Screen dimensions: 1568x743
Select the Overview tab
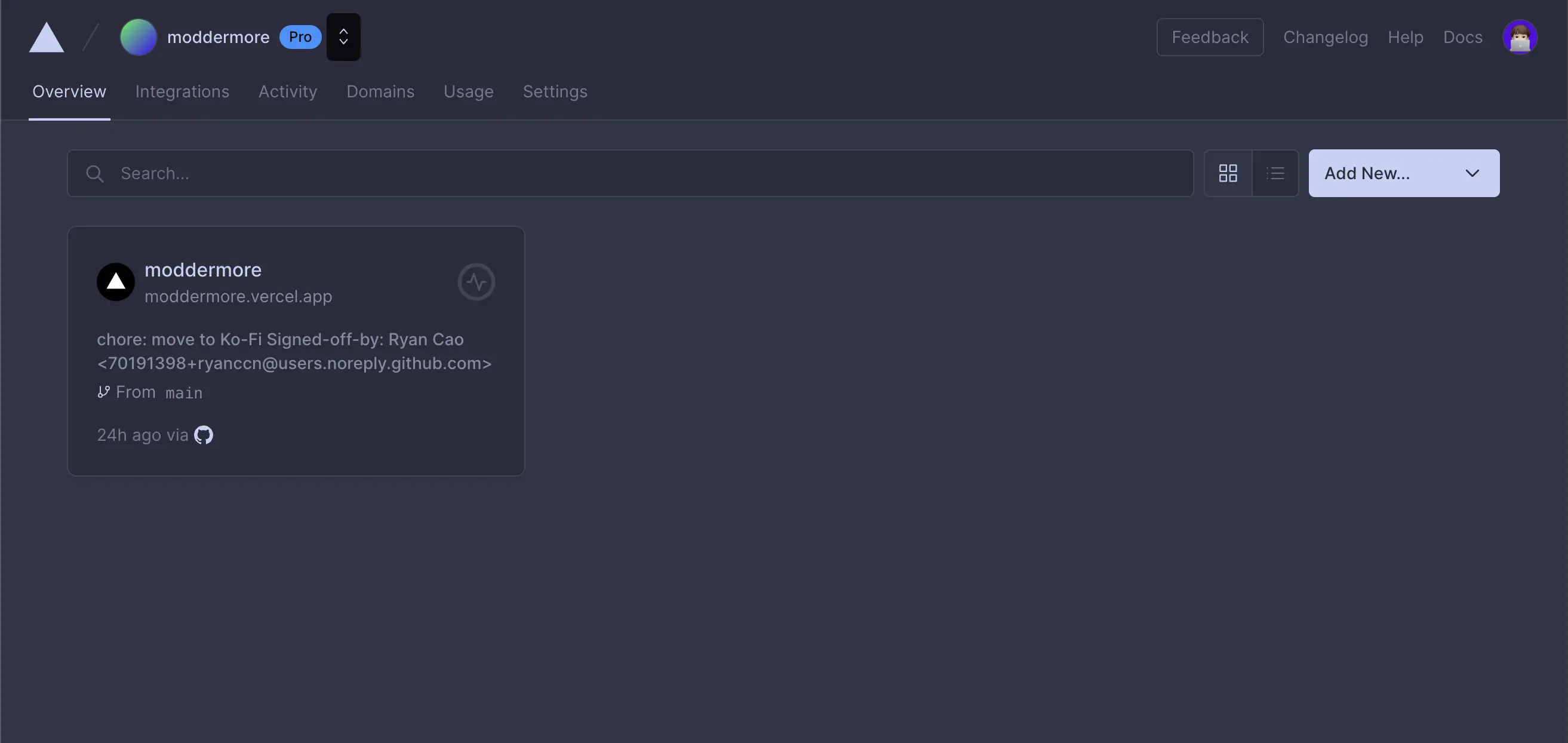point(69,91)
